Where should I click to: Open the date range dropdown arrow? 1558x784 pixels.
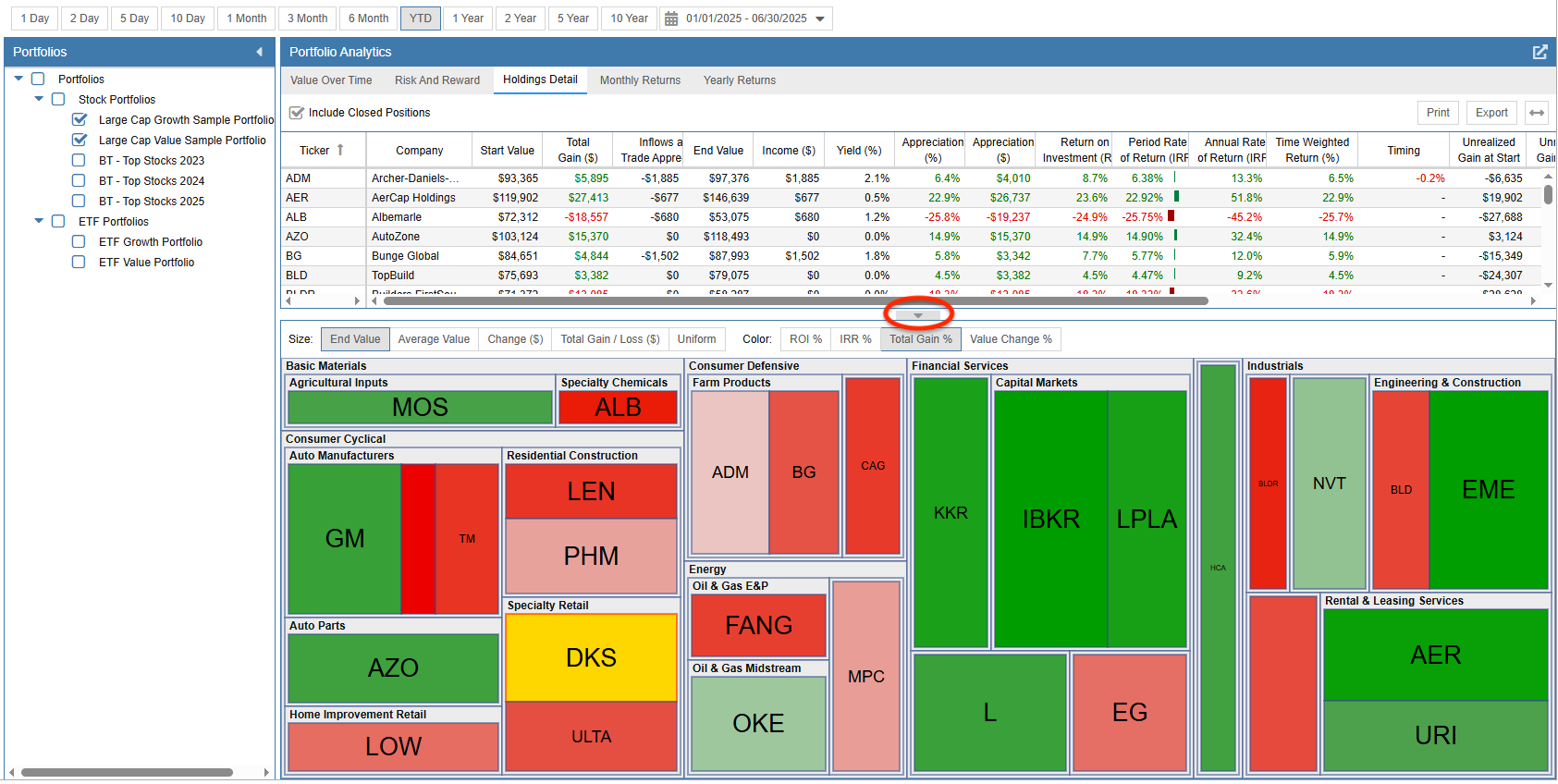point(820,18)
